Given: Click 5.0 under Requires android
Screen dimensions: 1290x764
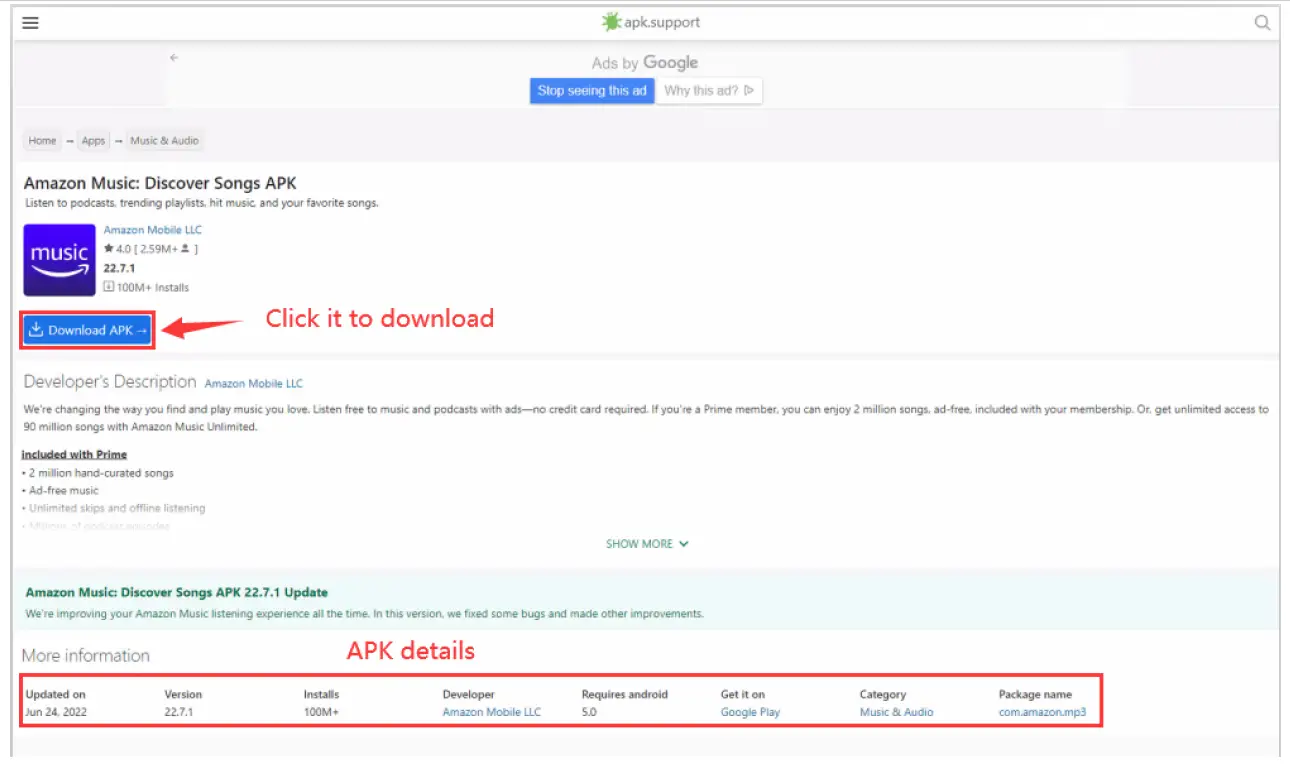Looking at the screenshot, I should click(590, 712).
